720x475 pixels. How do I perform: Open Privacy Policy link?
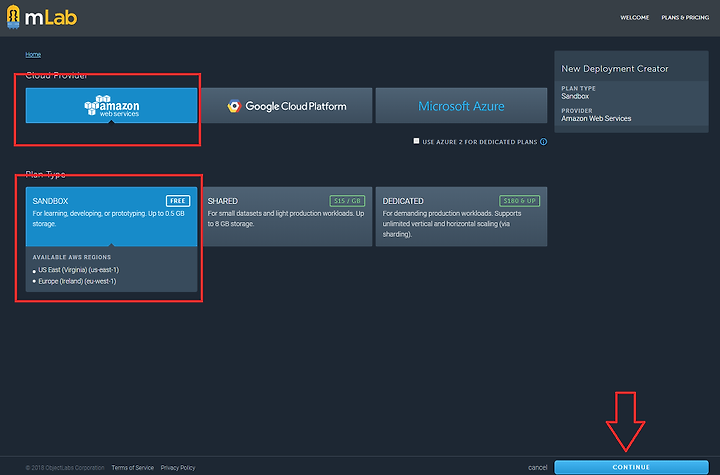tap(178, 468)
